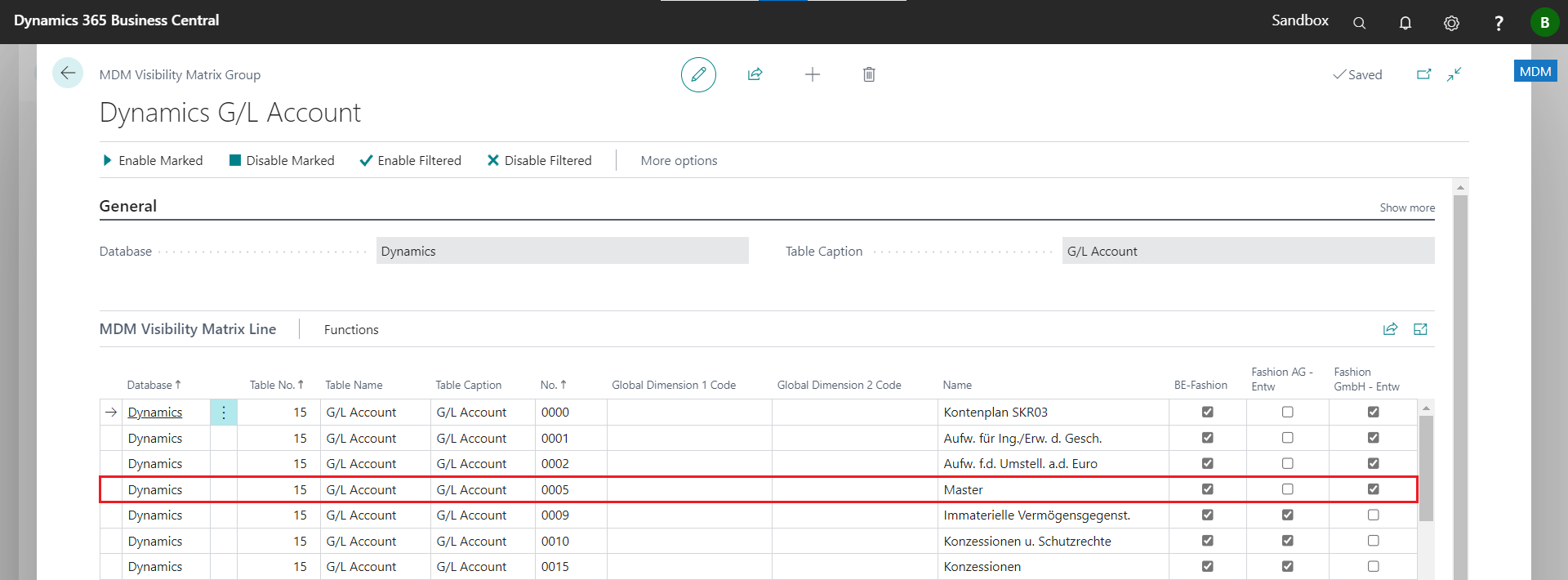Viewport: 1568px width, 580px height.
Task: Open Table Name column header
Action: click(x=354, y=385)
